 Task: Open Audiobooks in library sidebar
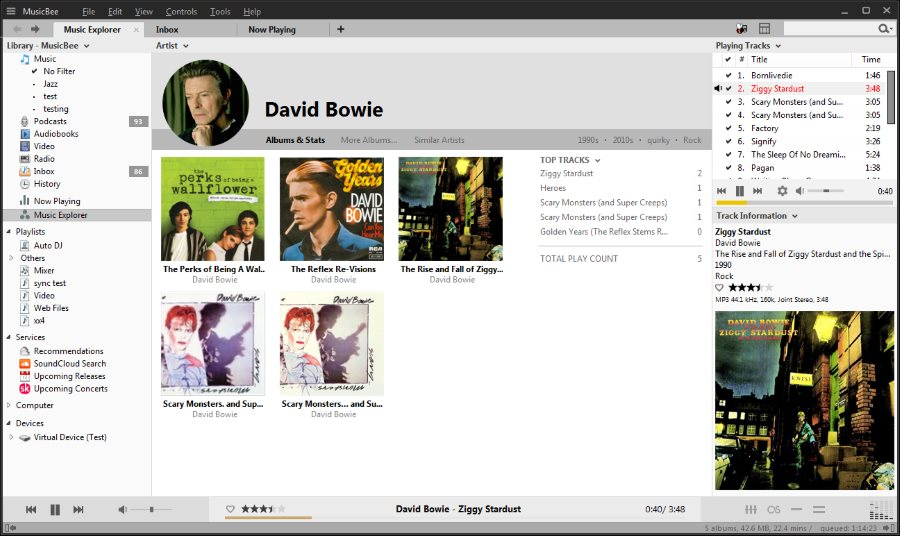tap(56, 134)
